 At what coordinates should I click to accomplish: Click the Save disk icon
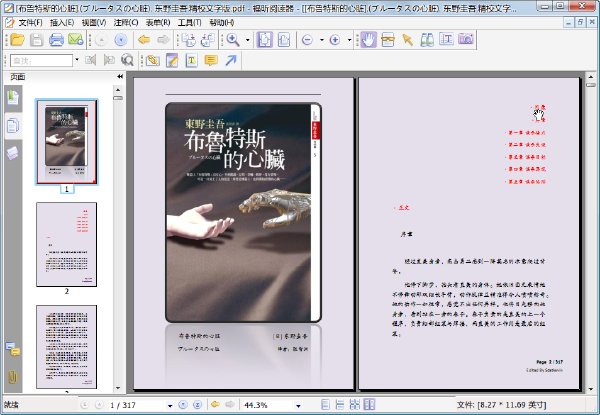tap(37, 40)
